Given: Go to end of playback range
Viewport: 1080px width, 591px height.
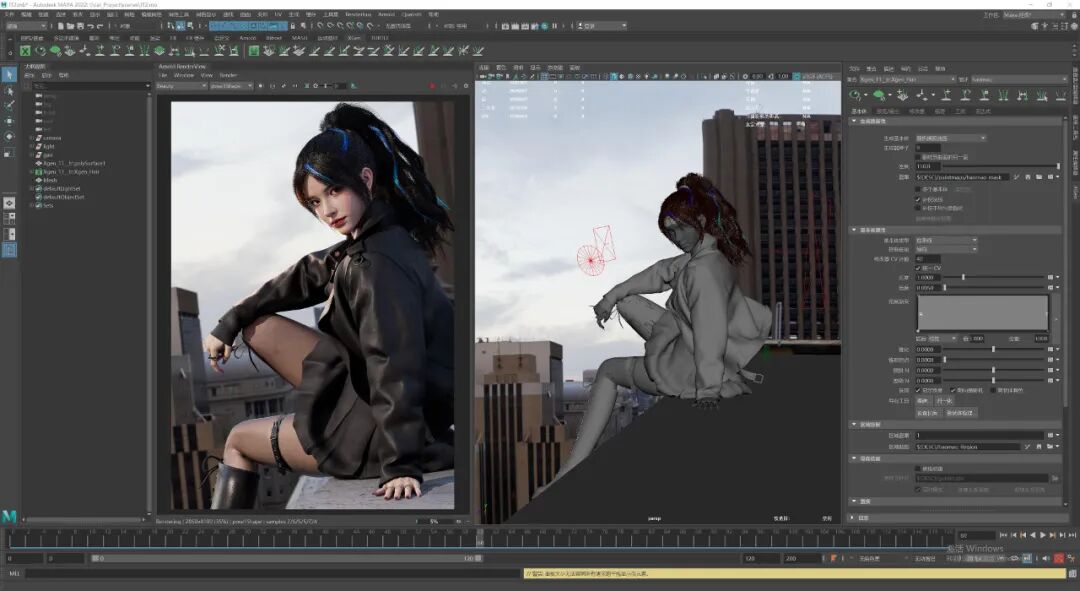Looking at the screenshot, I should 1072,535.
